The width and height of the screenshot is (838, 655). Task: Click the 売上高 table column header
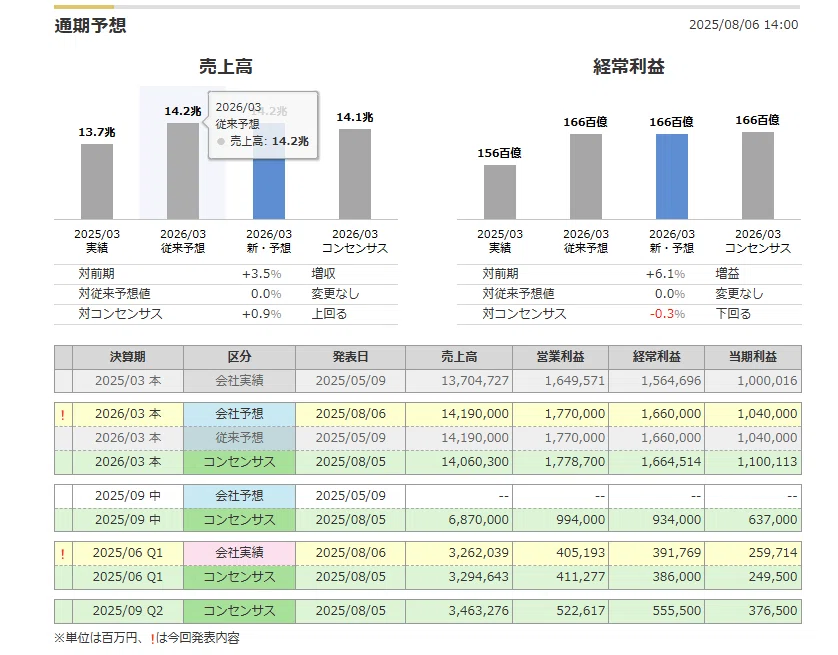459,357
